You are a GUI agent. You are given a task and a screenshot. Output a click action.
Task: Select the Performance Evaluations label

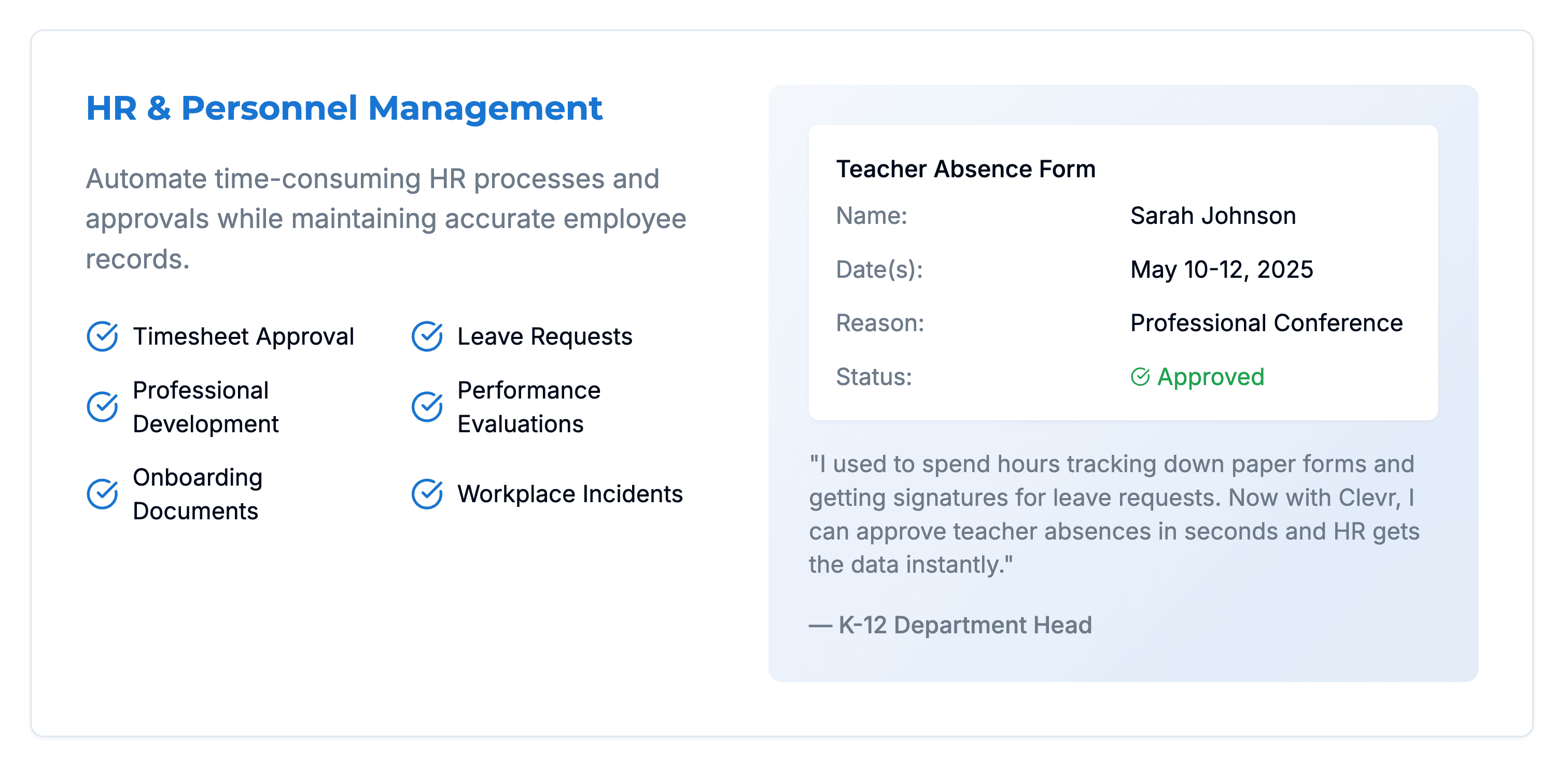pyautogui.click(x=529, y=407)
